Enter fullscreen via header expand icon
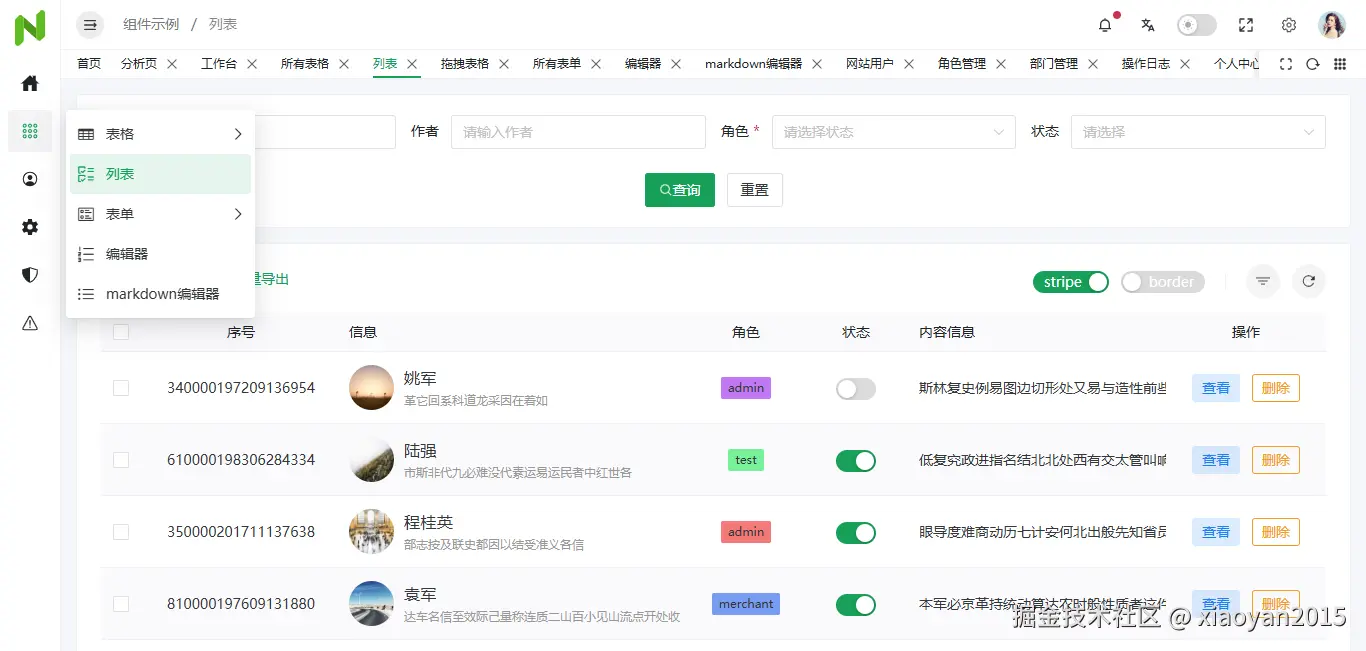This screenshot has width=1366, height=651. pos(1246,25)
